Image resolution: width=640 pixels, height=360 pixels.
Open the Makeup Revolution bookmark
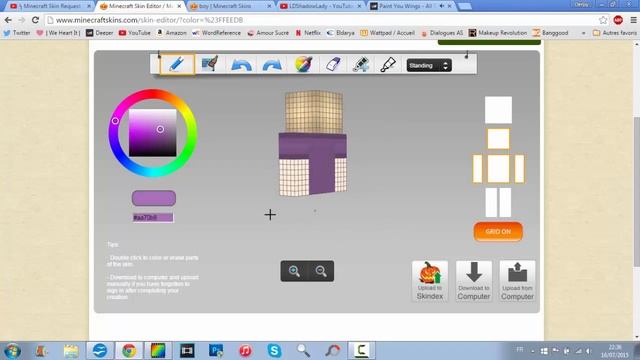(x=498, y=33)
